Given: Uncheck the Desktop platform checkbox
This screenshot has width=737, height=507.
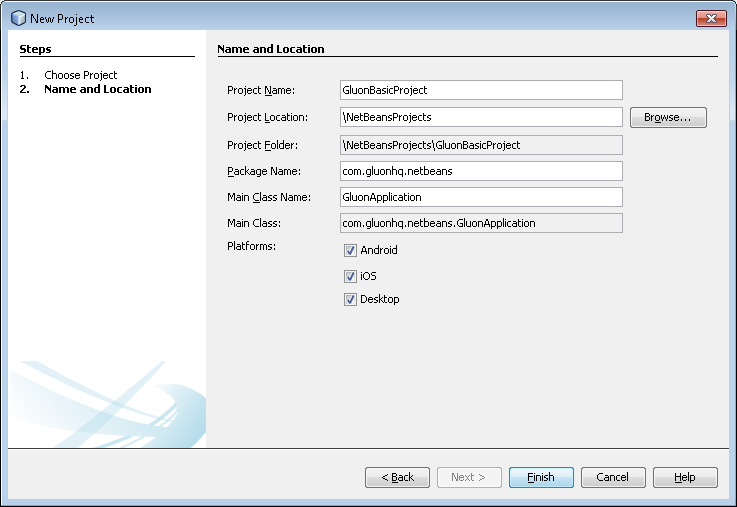Looking at the screenshot, I should pyautogui.click(x=350, y=299).
